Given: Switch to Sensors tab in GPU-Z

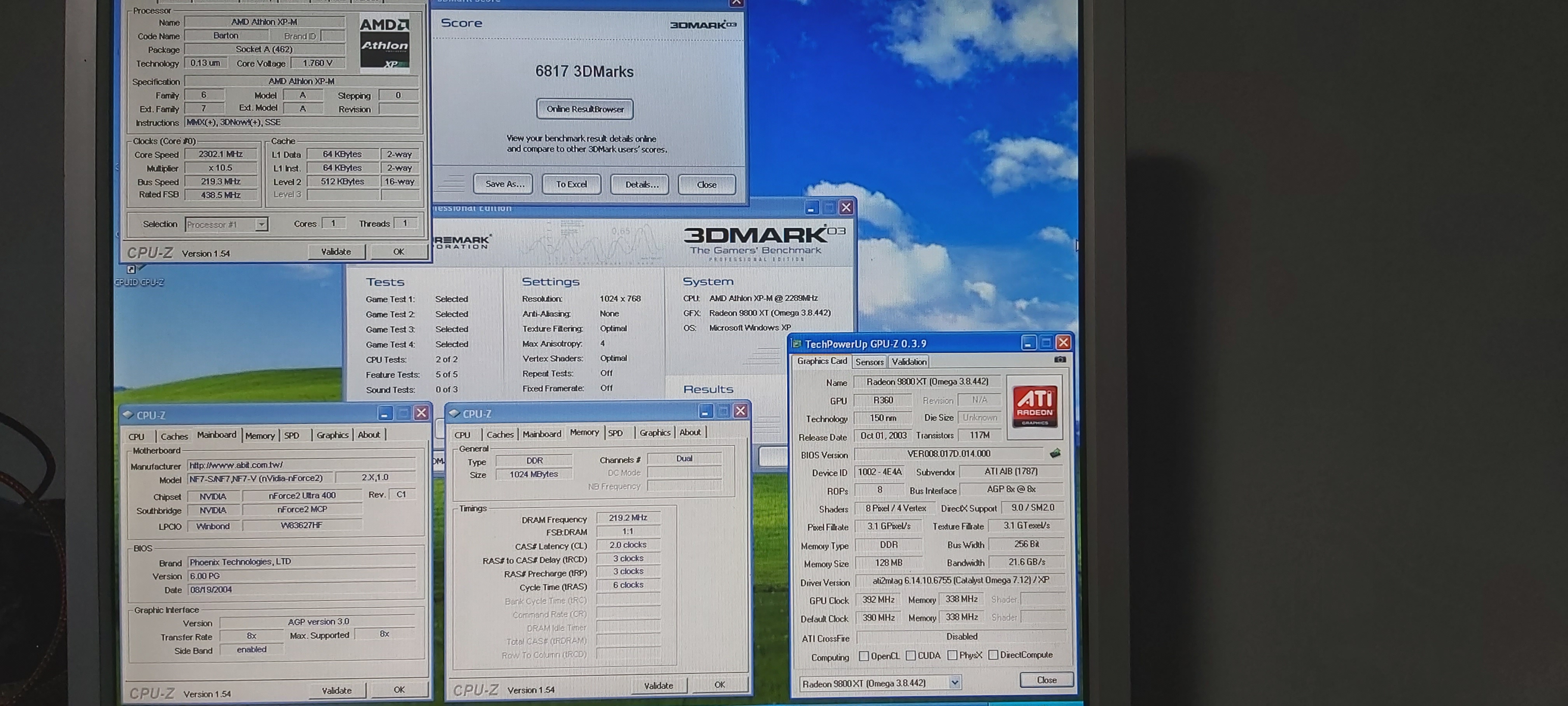Looking at the screenshot, I should tap(869, 362).
